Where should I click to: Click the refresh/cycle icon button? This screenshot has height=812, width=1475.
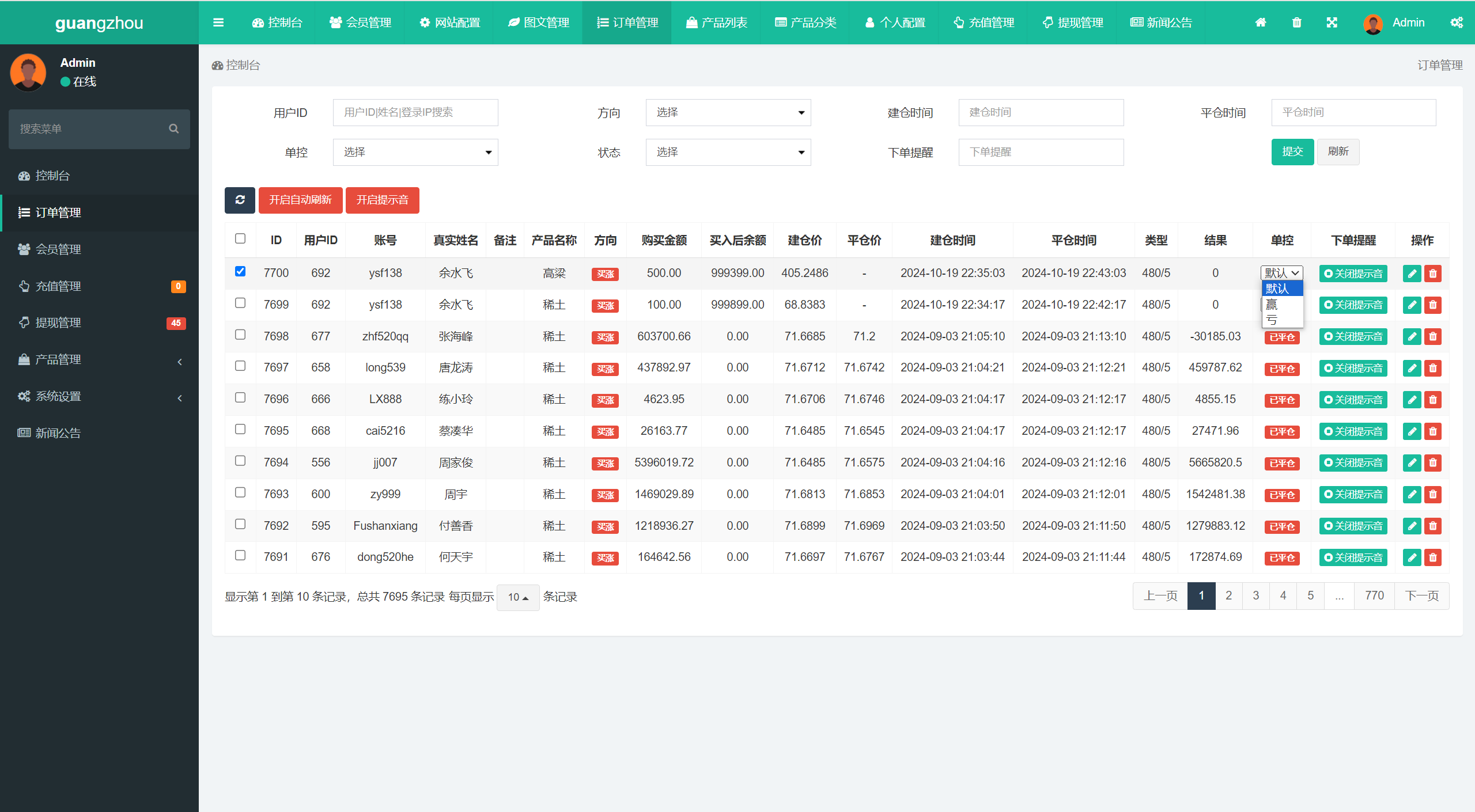point(240,200)
